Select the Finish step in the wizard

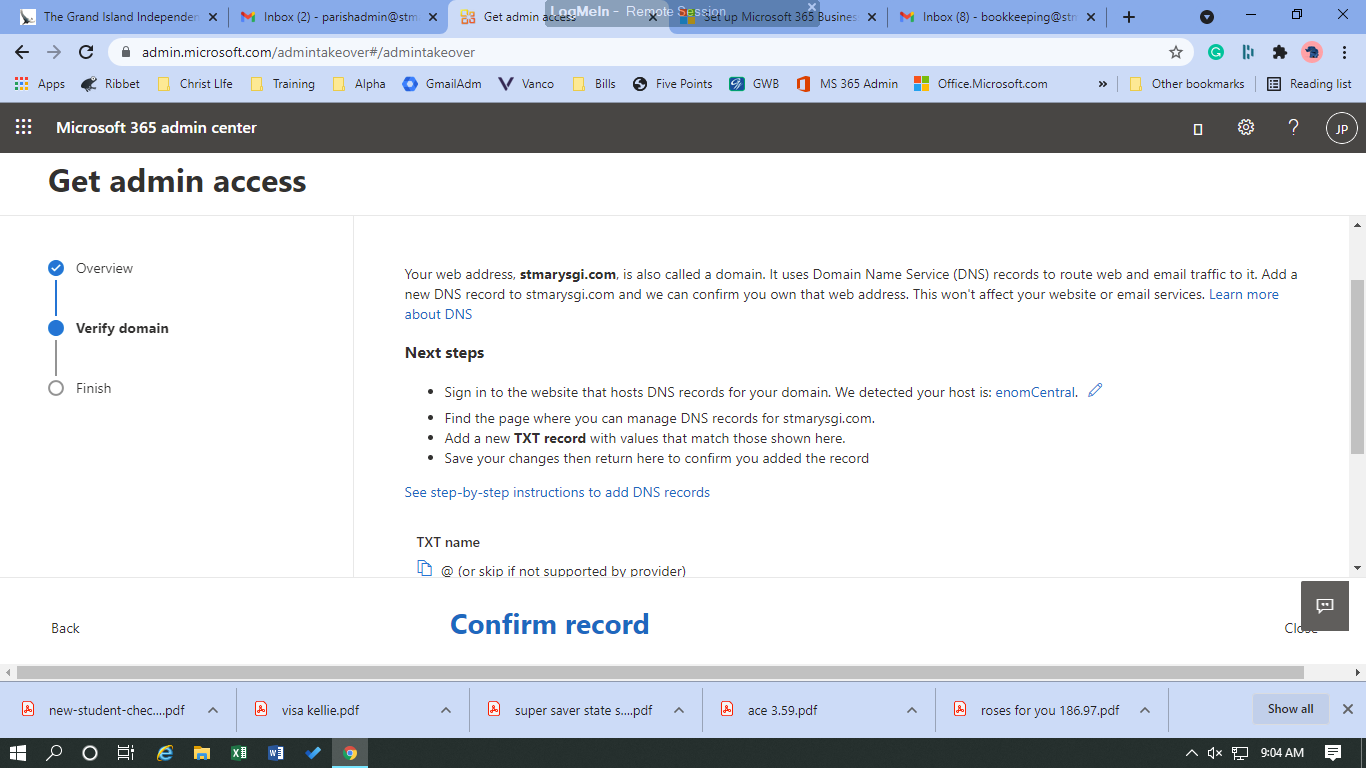[x=93, y=388]
